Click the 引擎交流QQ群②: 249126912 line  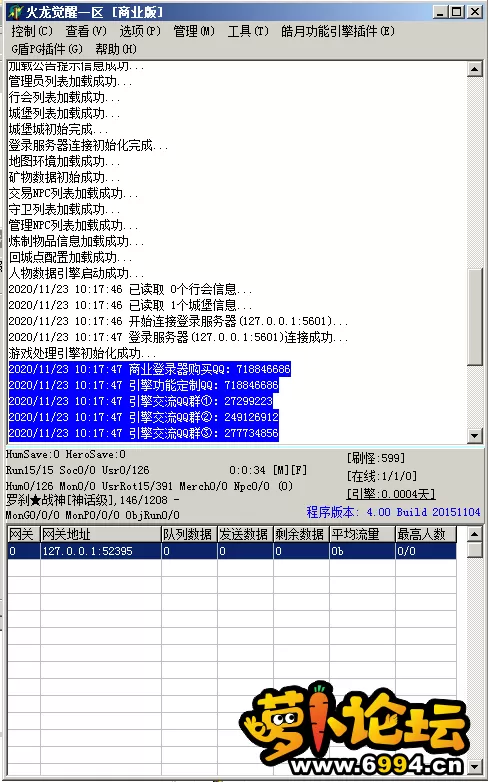click(144, 417)
